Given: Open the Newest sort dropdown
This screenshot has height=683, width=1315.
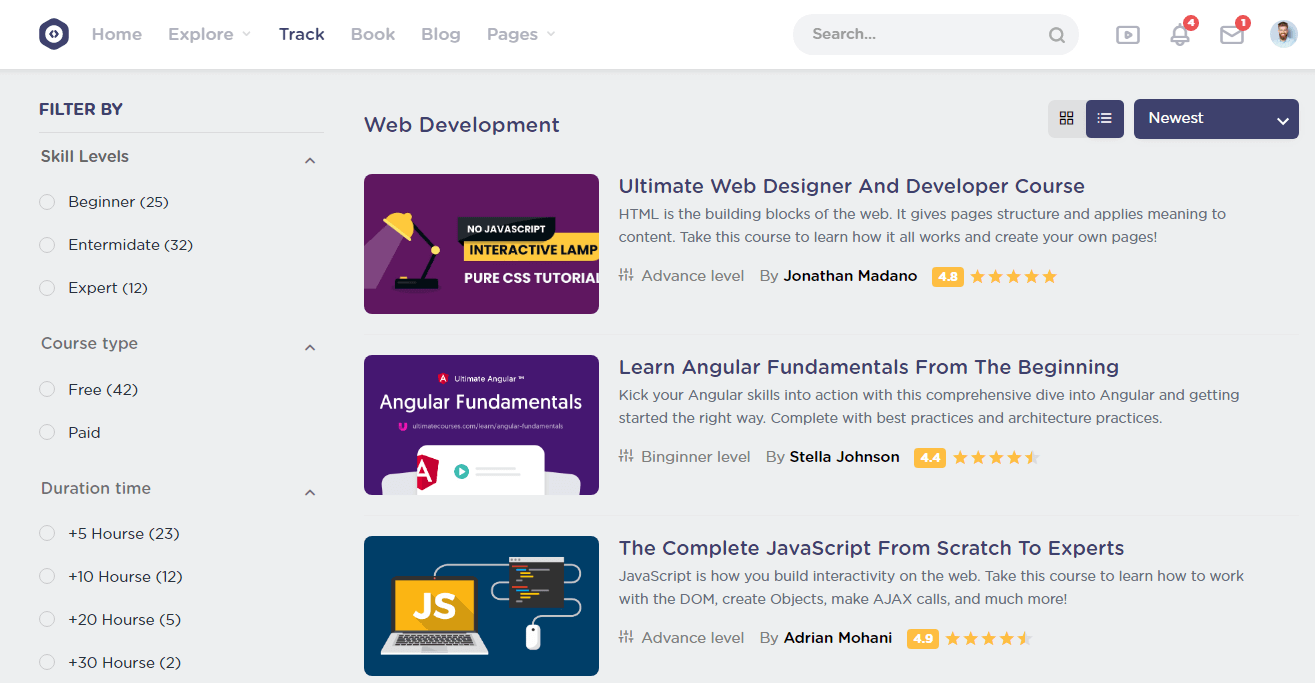Looking at the screenshot, I should pyautogui.click(x=1215, y=119).
